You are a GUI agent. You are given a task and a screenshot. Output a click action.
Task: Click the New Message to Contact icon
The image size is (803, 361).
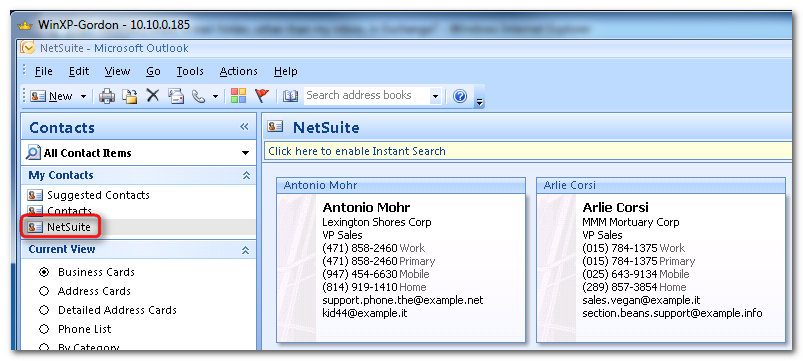(176, 96)
